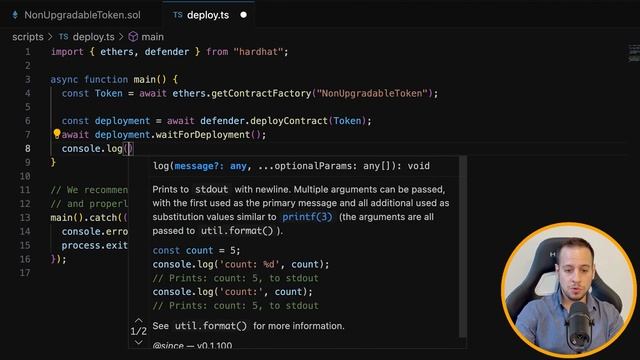This screenshot has height=360, width=640.
Task: Place cursor inside console.log parentheses on line 8
Action: [129, 149]
